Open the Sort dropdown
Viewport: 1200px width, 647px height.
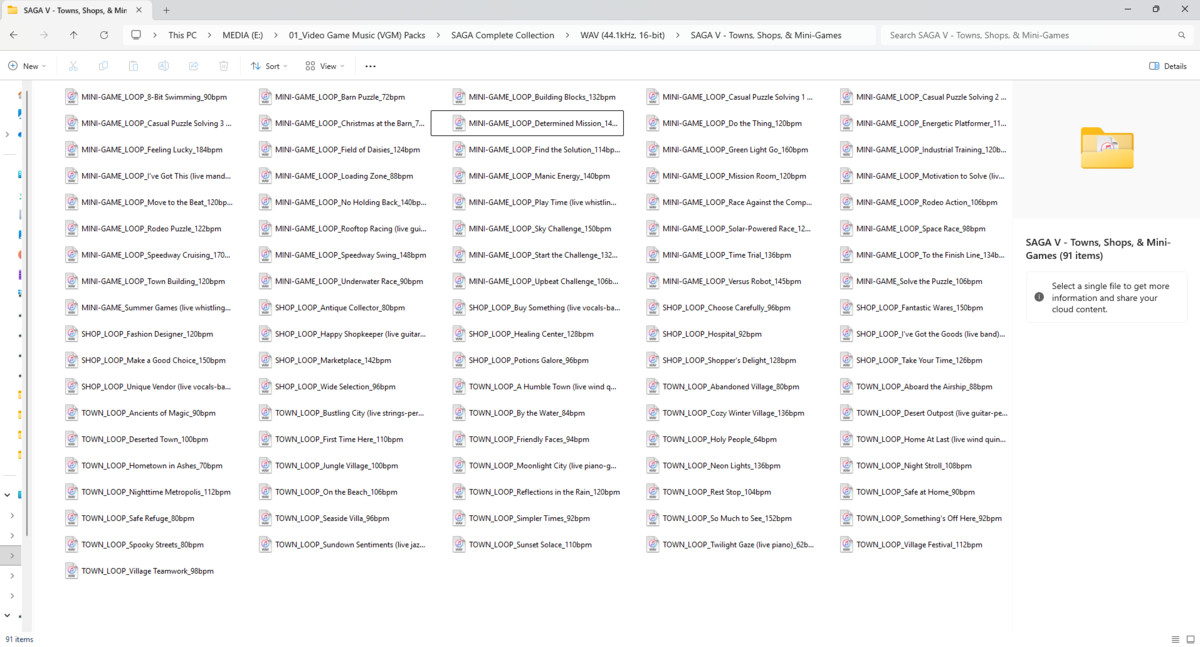pyautogui.click(x=269, y=66)
